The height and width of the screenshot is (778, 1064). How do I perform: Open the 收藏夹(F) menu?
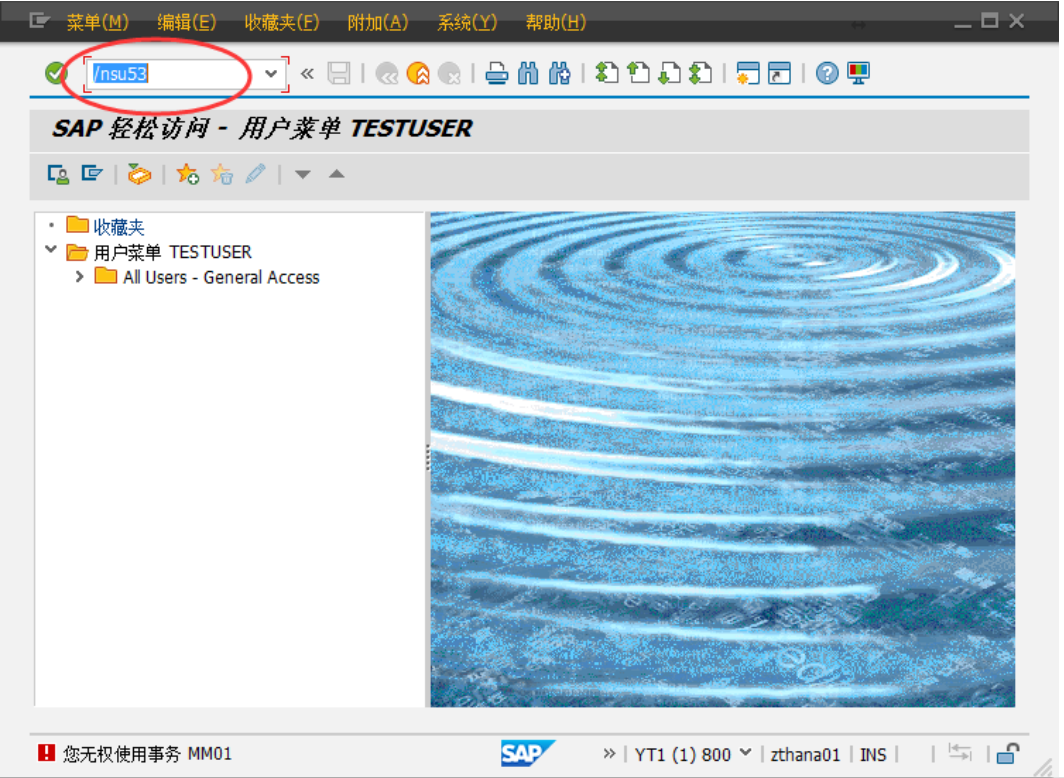(282, 22)
